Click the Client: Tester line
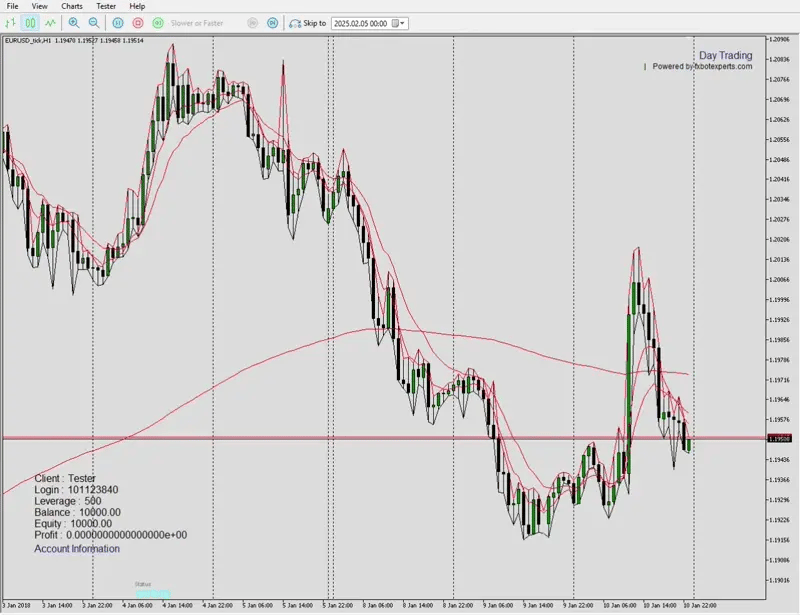The image size is (800, 615). click(65, 478)
